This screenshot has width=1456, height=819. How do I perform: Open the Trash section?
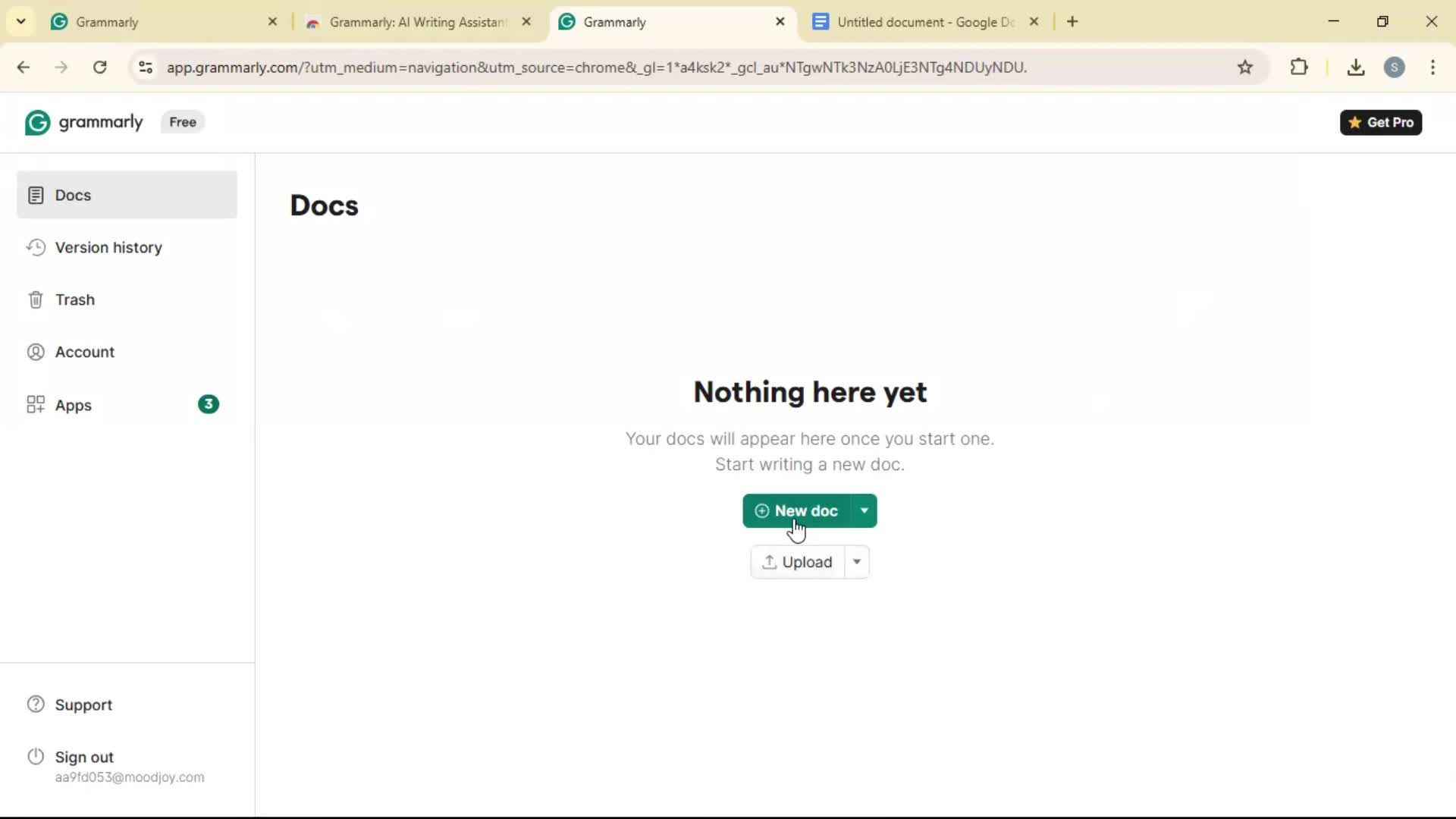(74, 300)
